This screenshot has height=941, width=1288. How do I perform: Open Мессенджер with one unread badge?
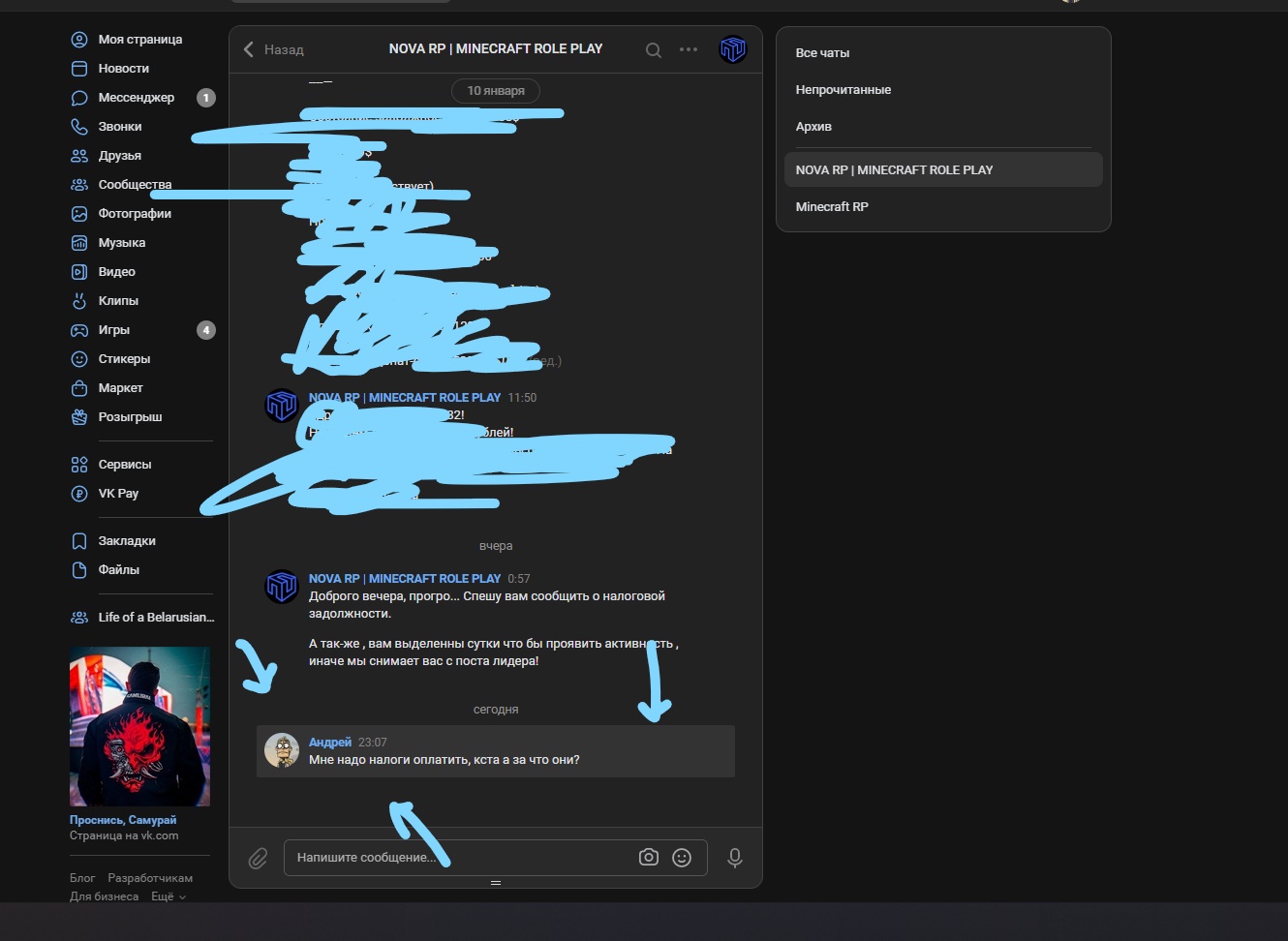(x=140, y=98)
